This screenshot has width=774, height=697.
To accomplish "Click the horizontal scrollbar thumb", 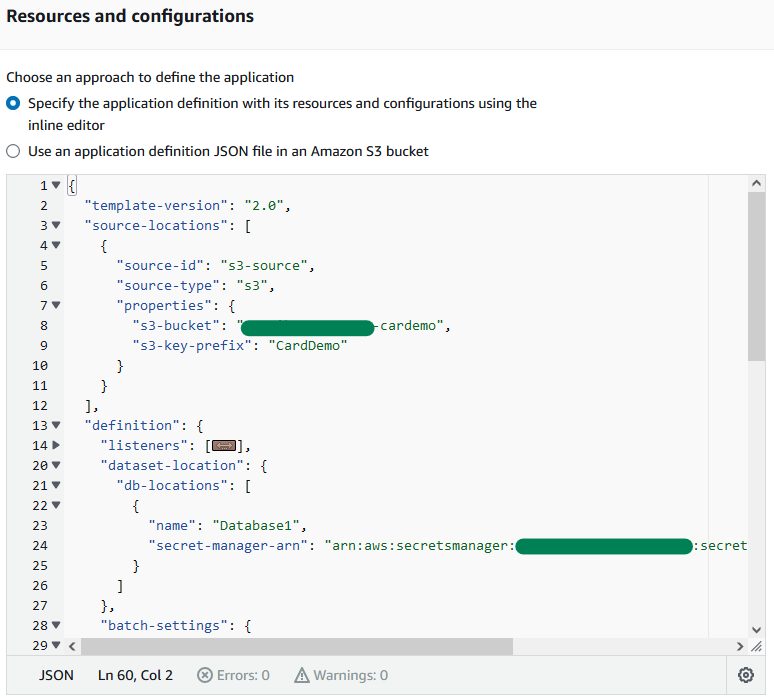I will [x=290, y=646].
